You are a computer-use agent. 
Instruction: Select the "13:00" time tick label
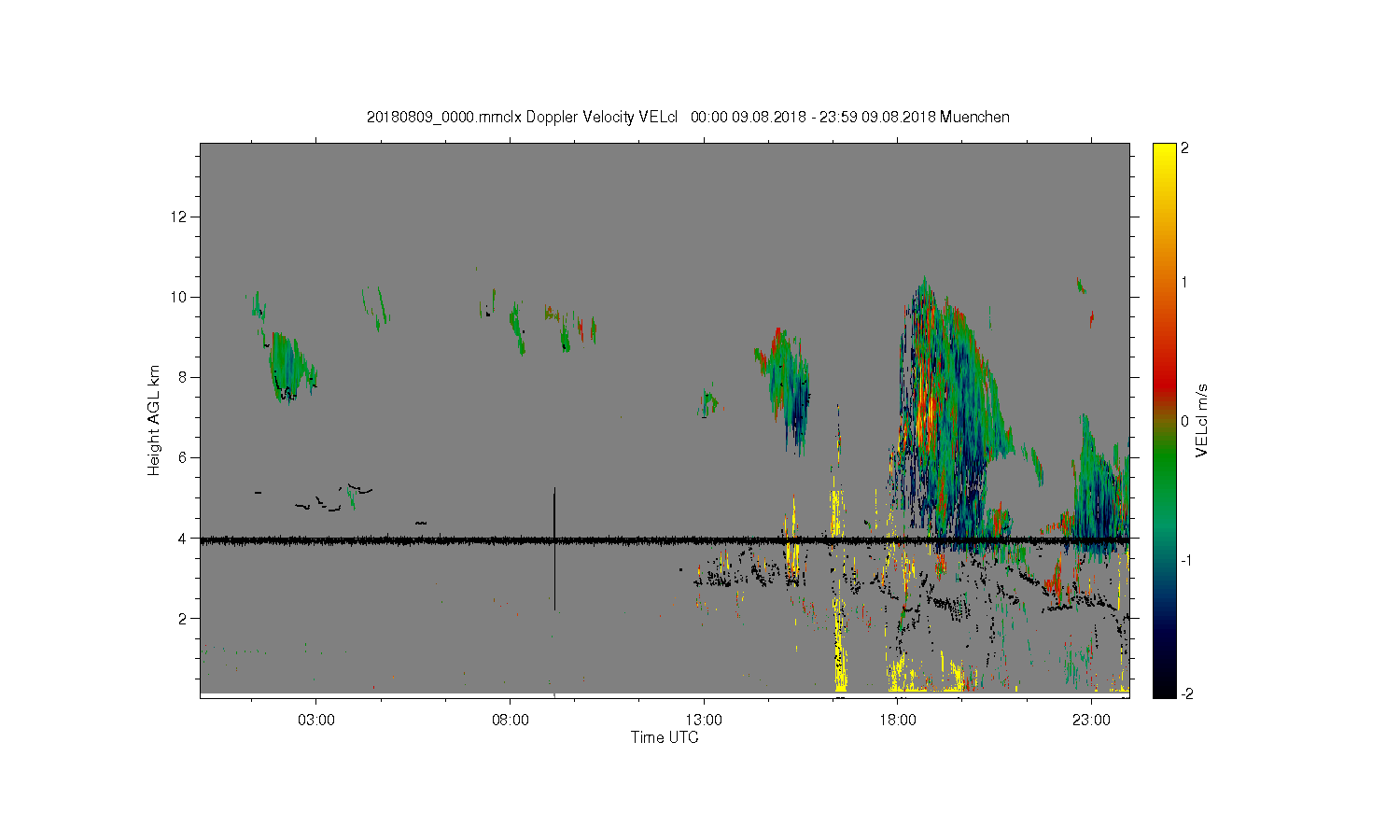tap(704, 721)
